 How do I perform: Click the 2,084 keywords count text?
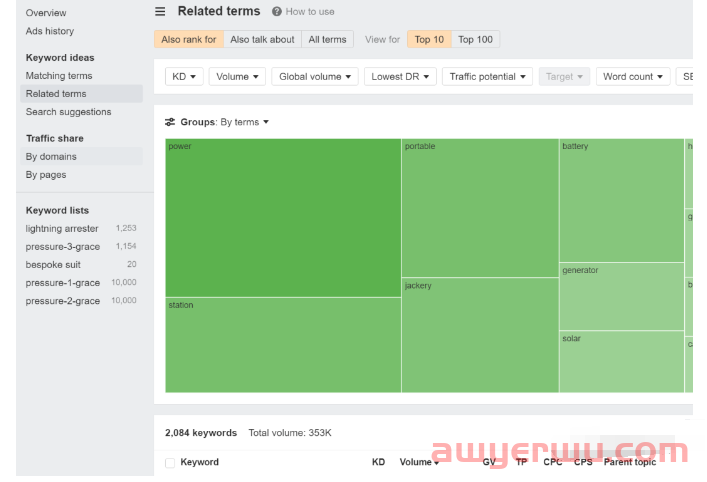pyautogui.click(x=201, y=433)
